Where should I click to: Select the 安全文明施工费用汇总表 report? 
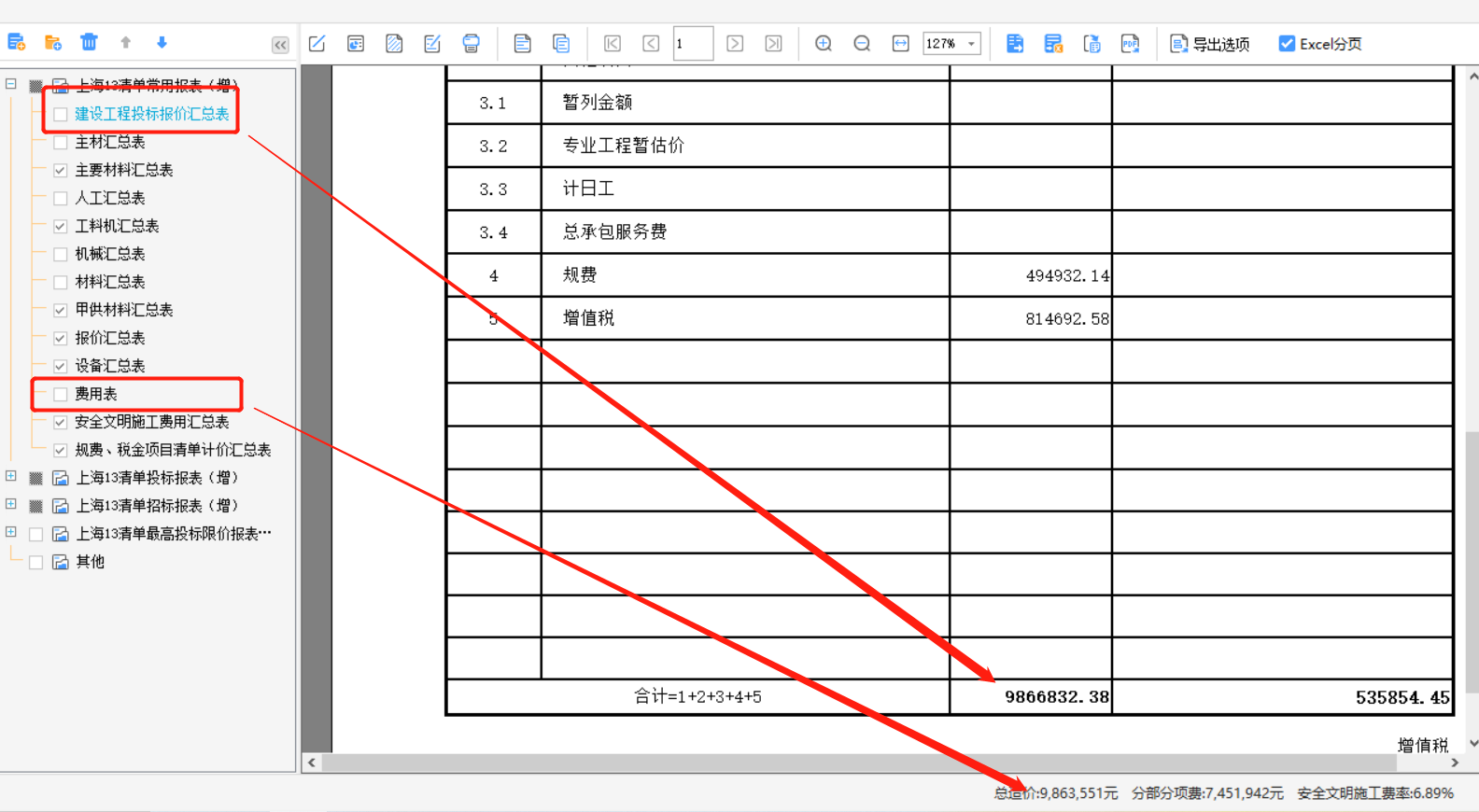(152, 422)
